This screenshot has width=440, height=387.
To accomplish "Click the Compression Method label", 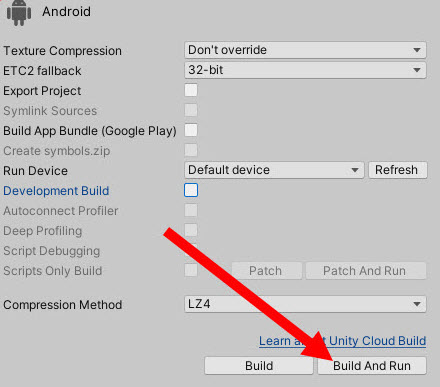I will click(x=63, y=305).
